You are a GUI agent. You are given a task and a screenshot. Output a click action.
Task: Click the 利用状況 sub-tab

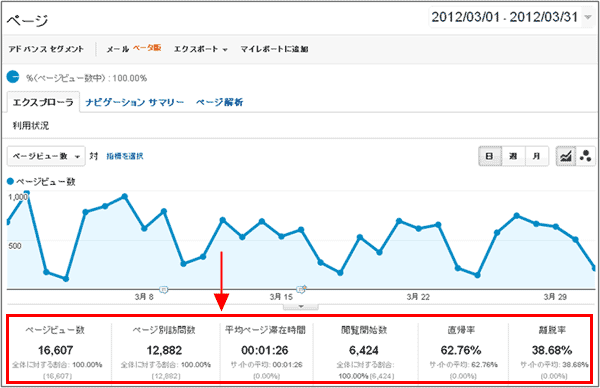[x=31, y=126]
